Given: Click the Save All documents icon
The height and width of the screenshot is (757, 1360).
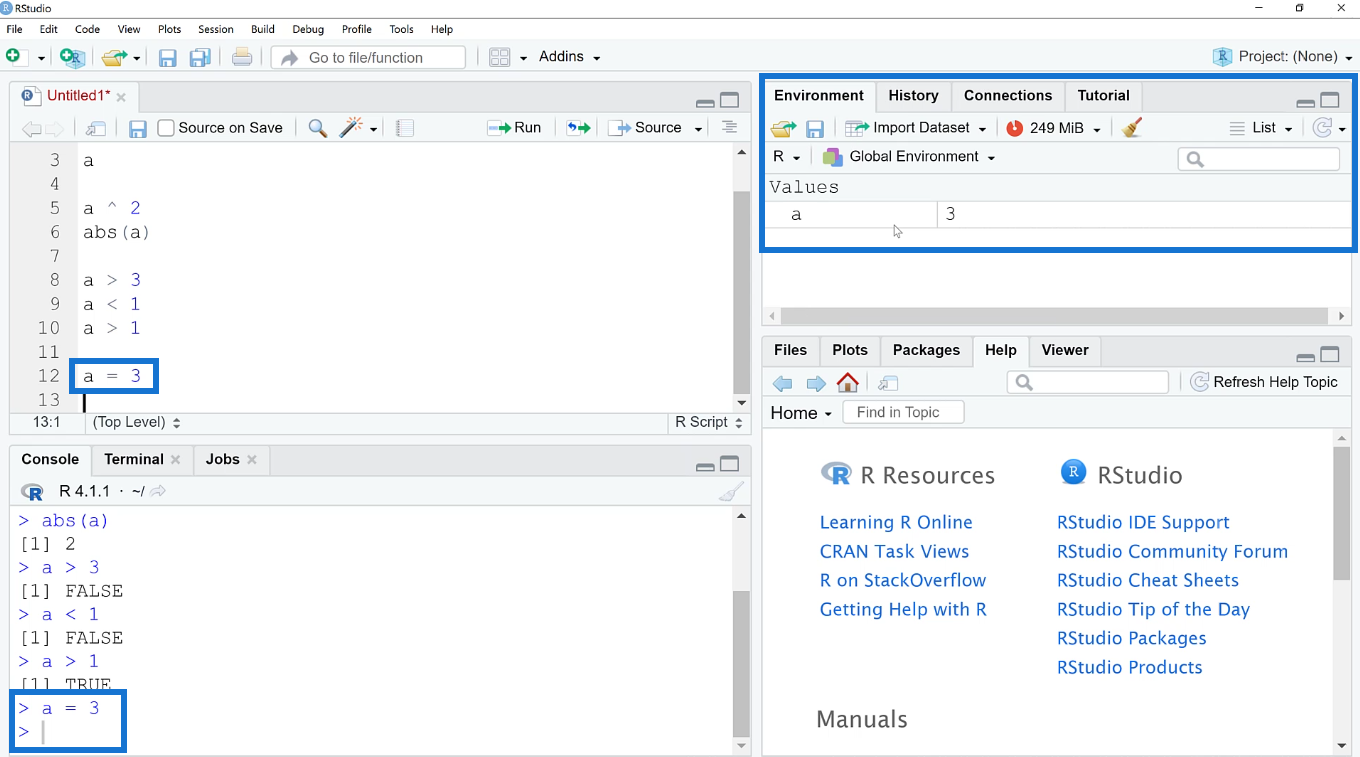Looking at the screenshot, I should point(200,57).
